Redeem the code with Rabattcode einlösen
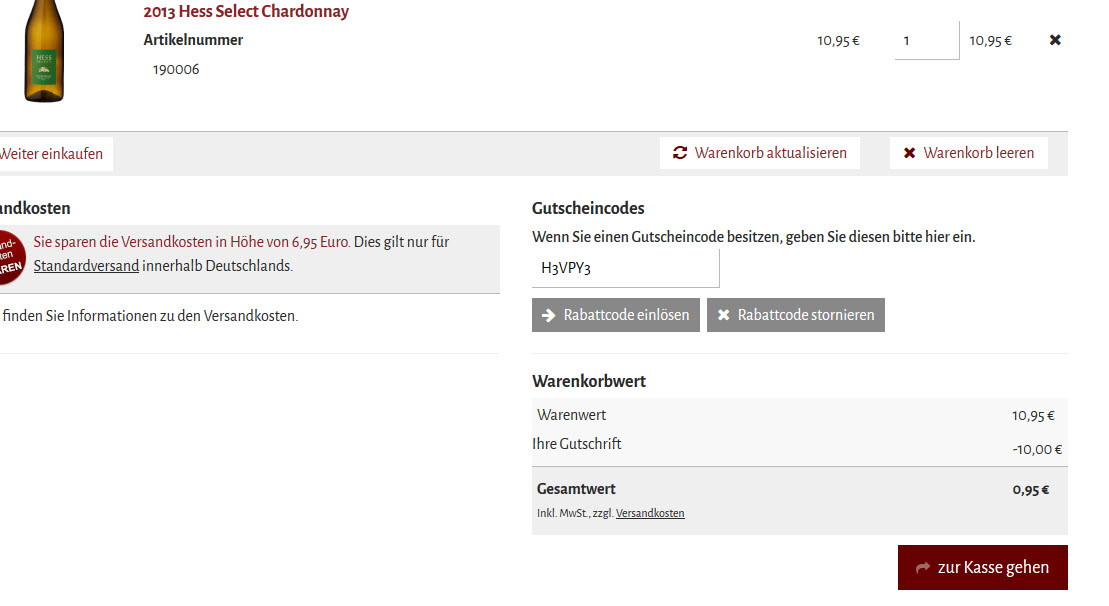Image resolution: width=1109 pixels, height=606 pixels. tap(615, 315)
